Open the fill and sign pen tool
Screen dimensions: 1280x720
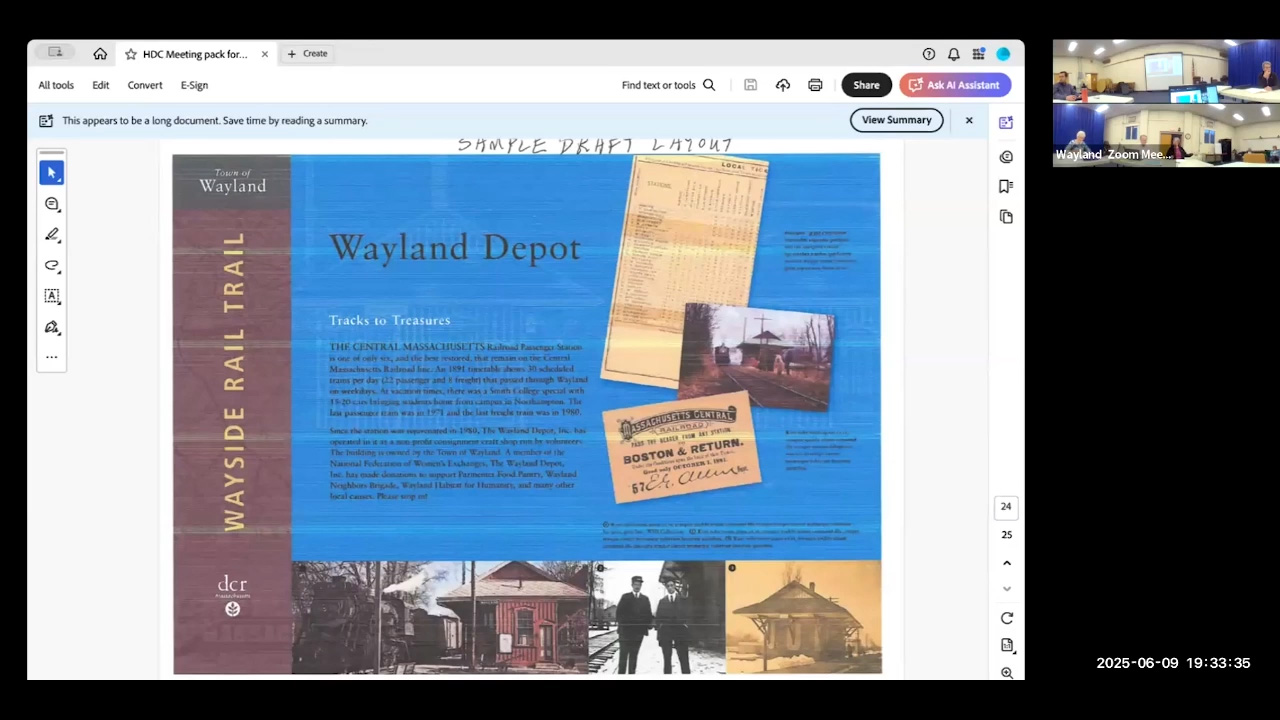coord(52,327)
